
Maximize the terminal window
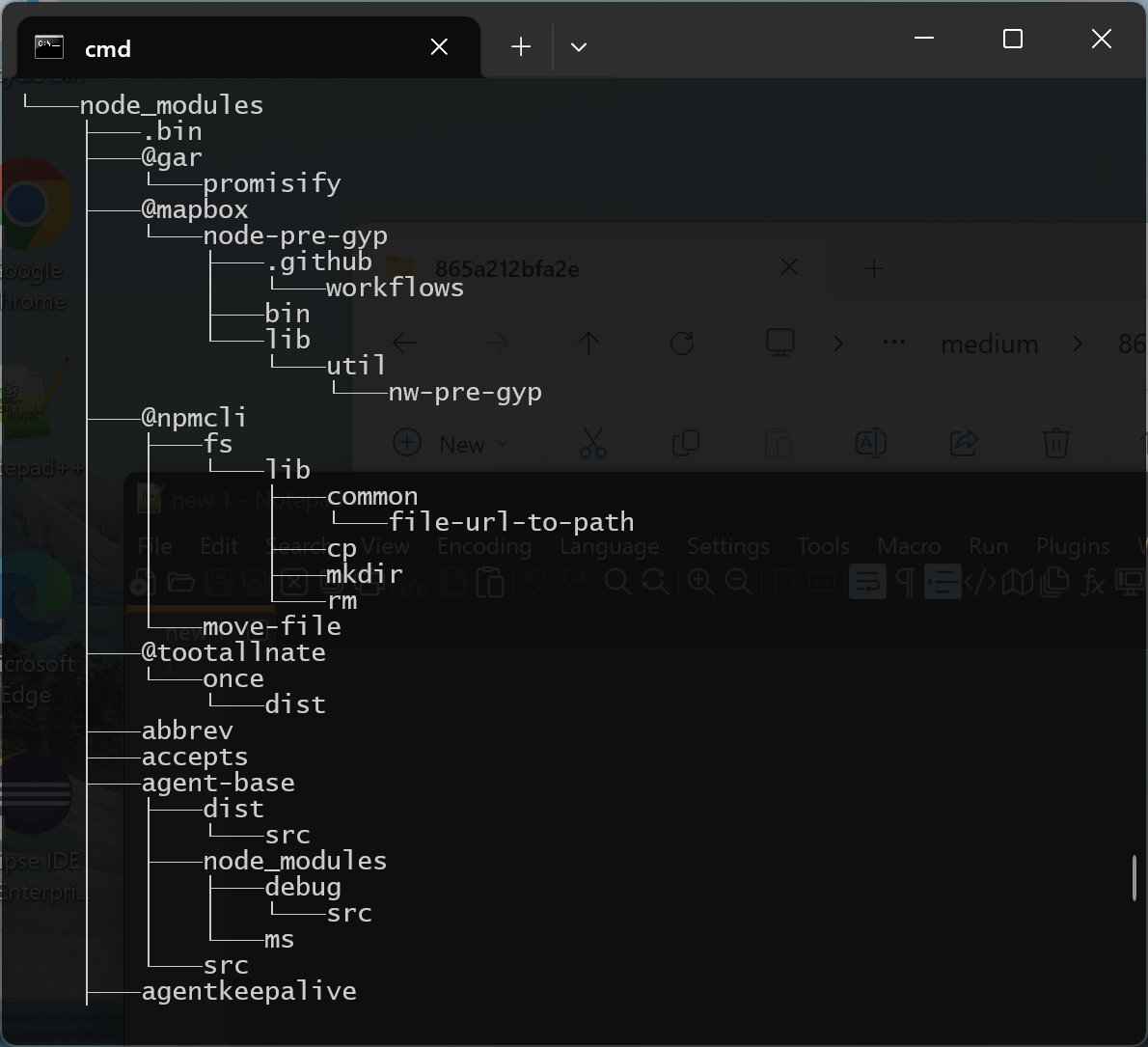coord(1013,39)
